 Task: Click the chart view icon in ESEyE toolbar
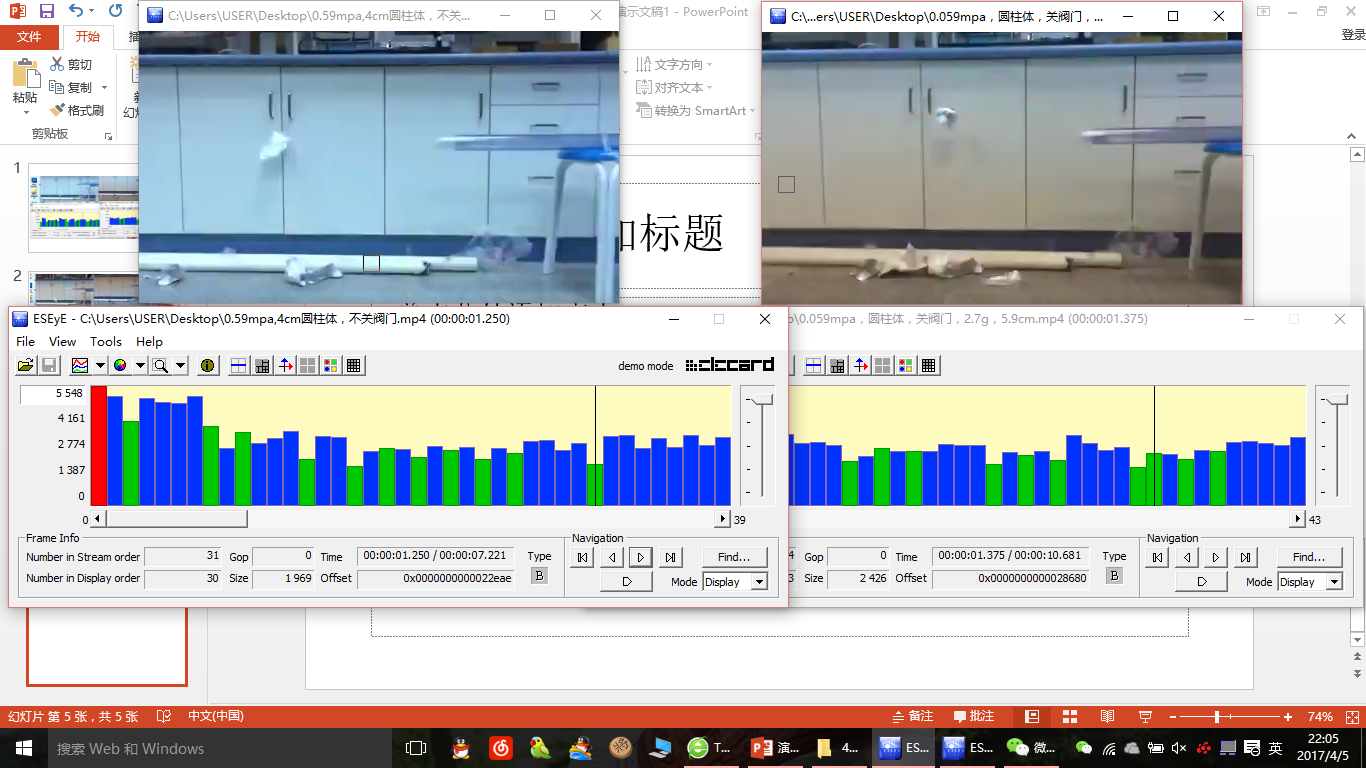(x=80, y=366)
